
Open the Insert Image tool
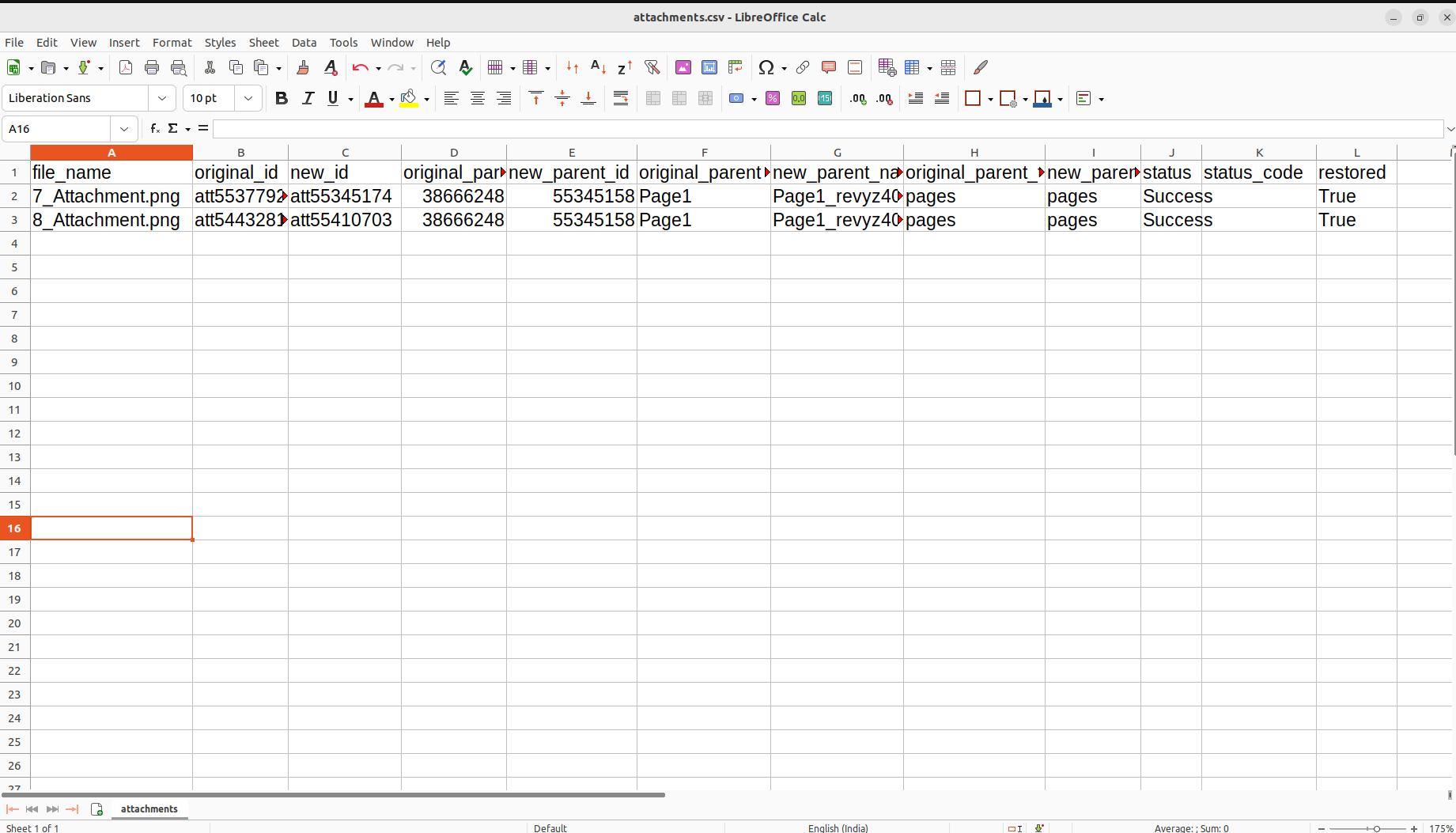683,68
